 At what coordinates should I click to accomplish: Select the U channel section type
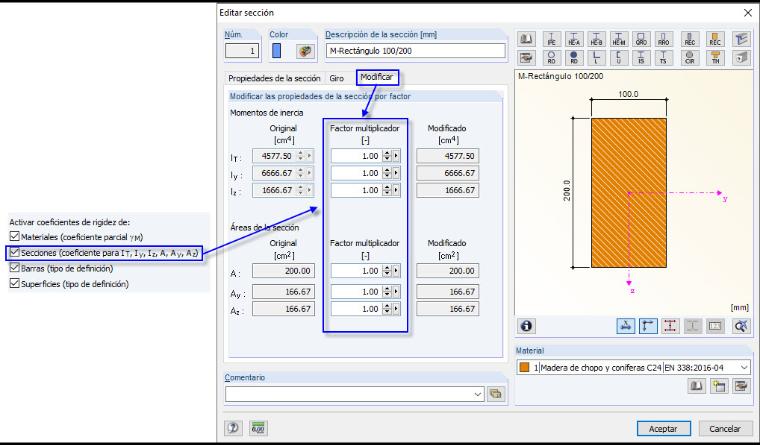click(619, 58)
